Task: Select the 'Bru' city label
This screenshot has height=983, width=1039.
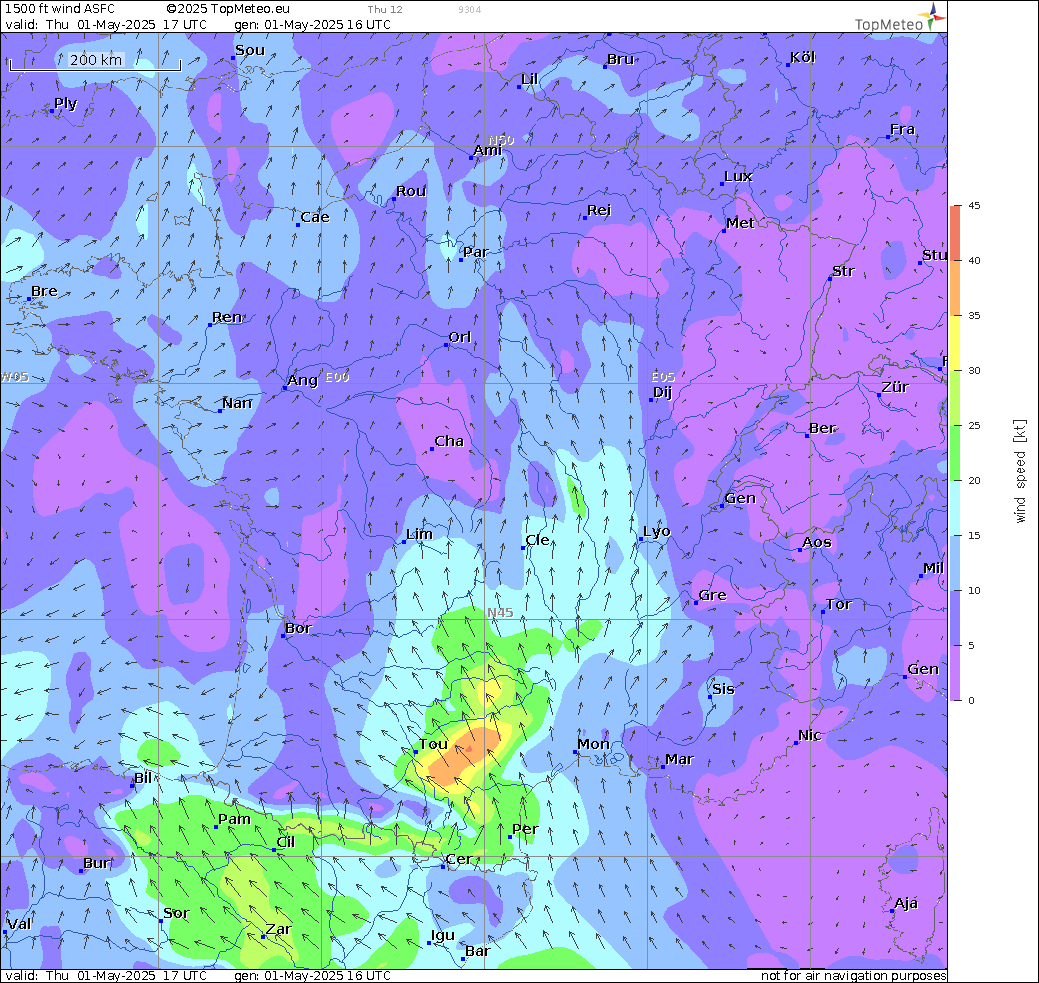Action: 621,59
